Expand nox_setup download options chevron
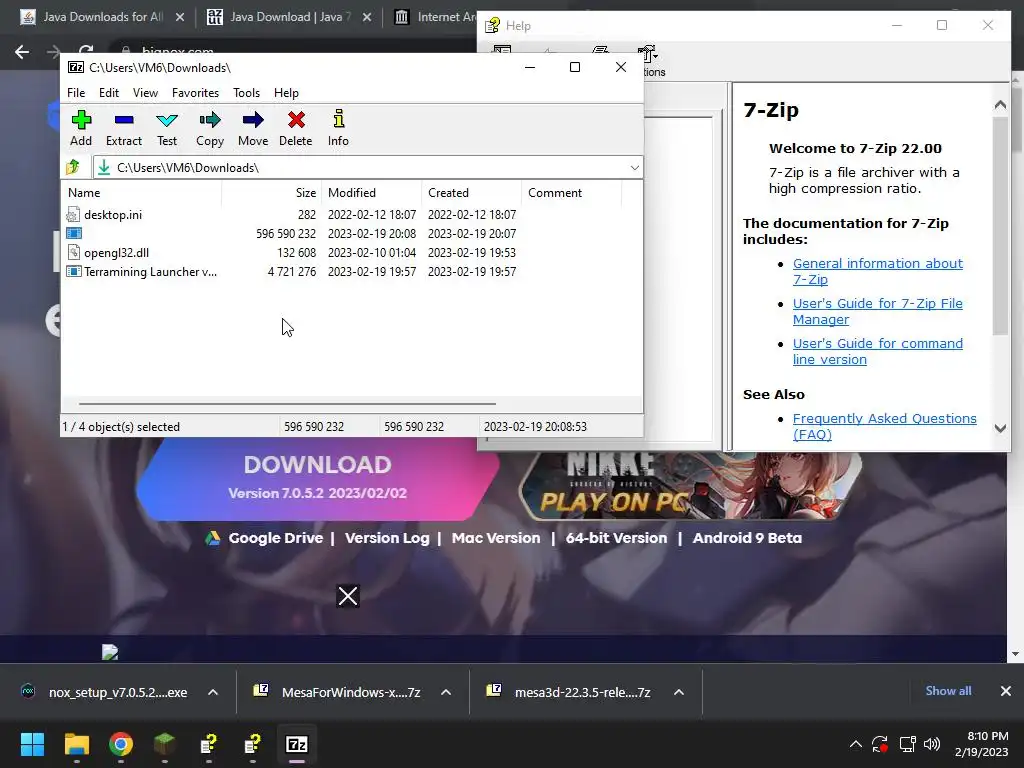Image resolution: width=1024 pixels, height=768 pixels. coord(213,692)
